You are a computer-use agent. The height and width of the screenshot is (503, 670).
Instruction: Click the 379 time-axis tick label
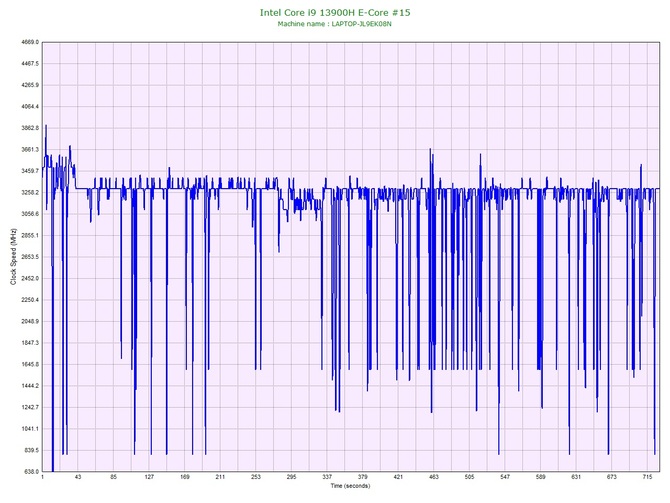[x=363, y=477]
